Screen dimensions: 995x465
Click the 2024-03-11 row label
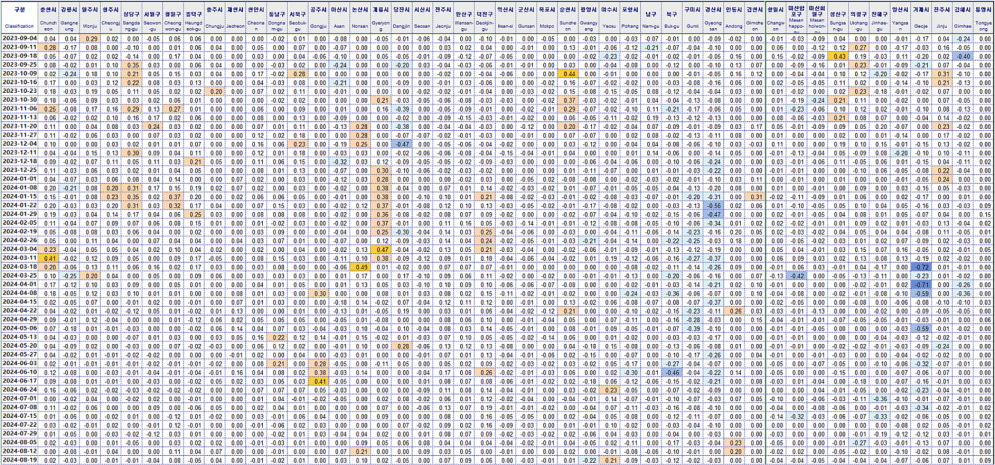[x=19, y=258]
